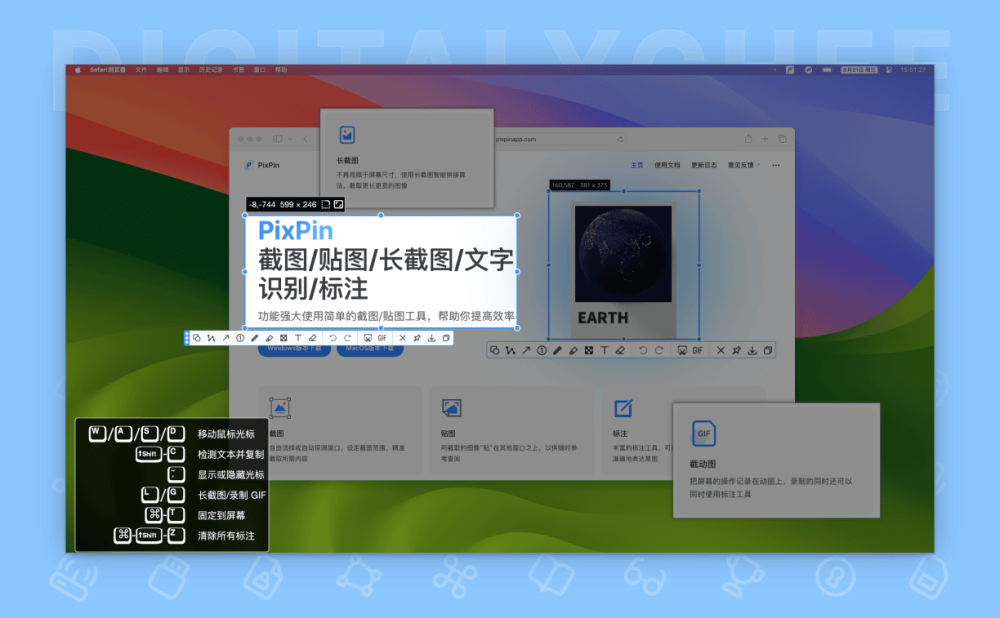The height and width of the screenshot is (618, 1000).
Task: Click PixPin logo in site header
Action: [262, 165]
